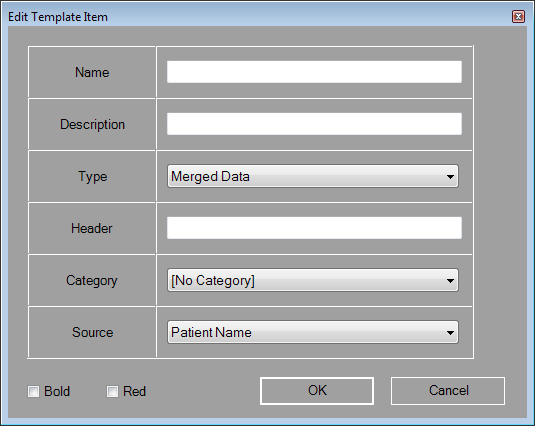Viewport: 535px width, 426px height.
Task: Enable the Bold checkbox
Action: (x=33, y=391)
